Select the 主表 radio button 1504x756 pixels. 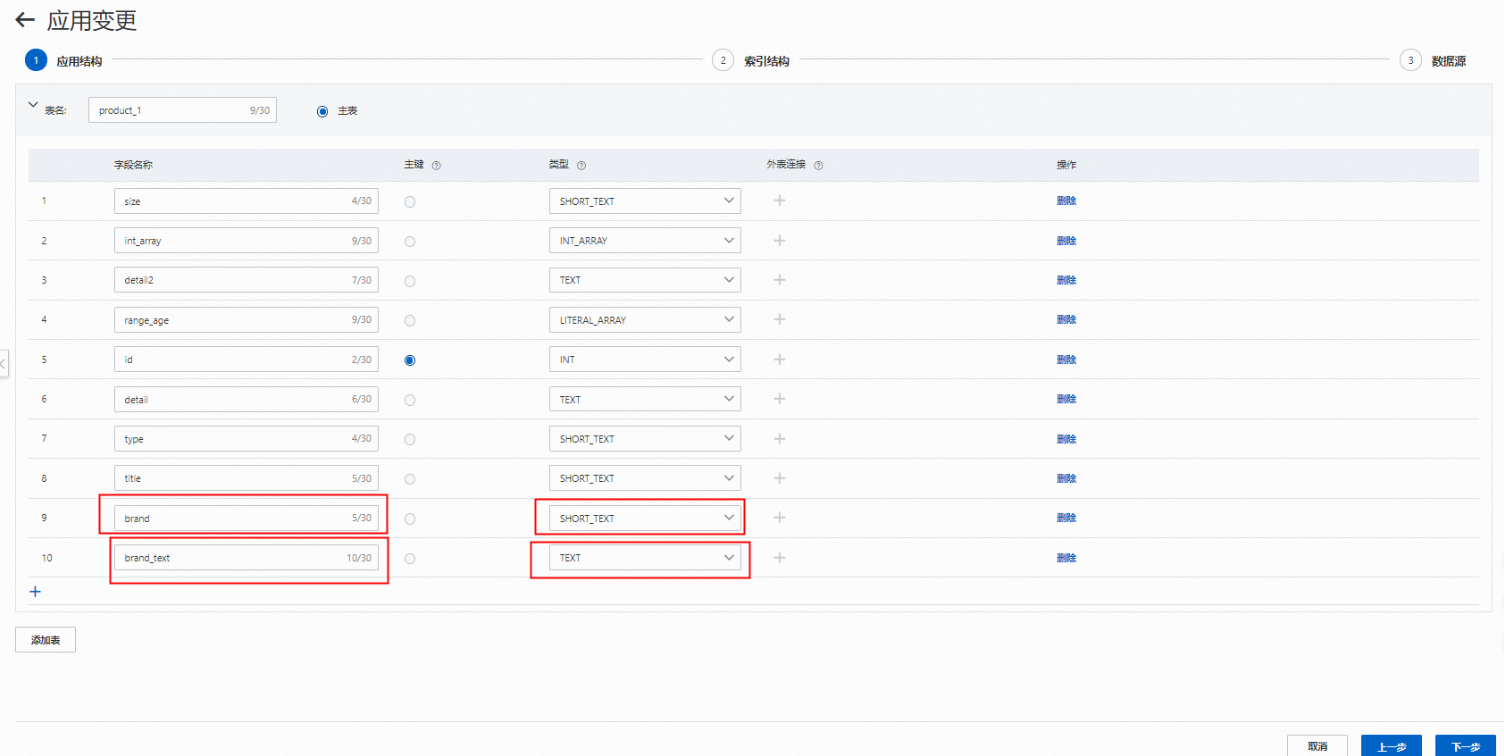[322, 111]
